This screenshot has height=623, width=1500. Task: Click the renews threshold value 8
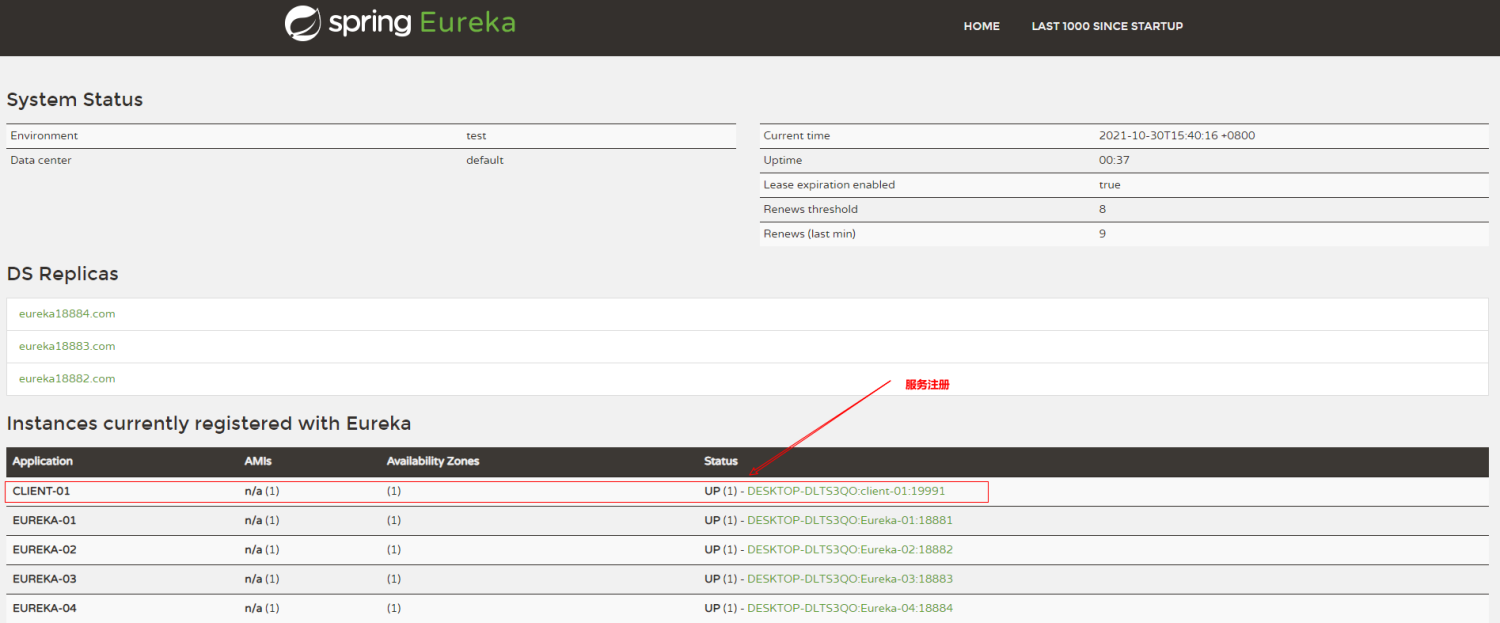[x=1102, y=209]
